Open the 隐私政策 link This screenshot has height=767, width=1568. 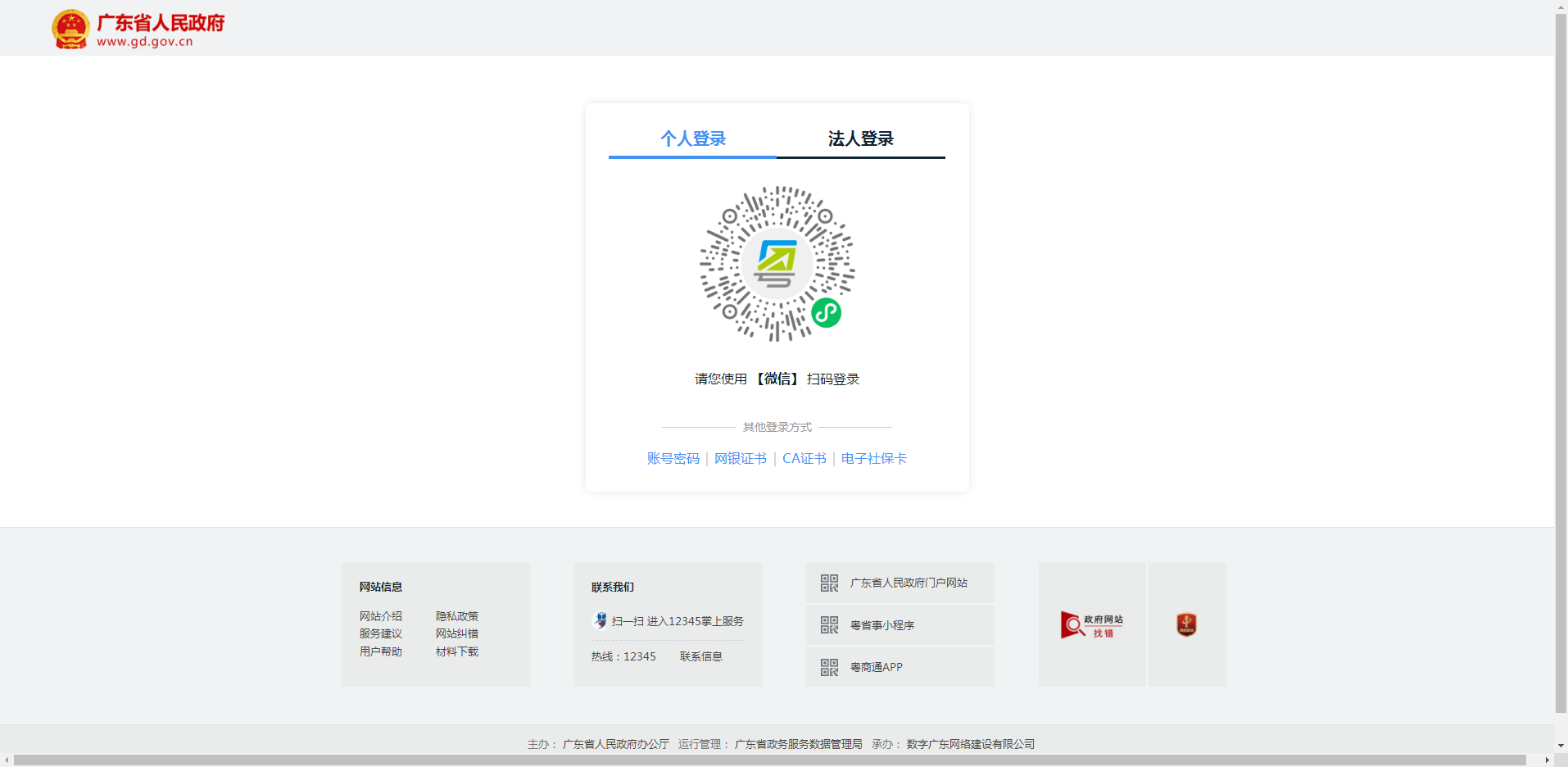click(456, 616)
